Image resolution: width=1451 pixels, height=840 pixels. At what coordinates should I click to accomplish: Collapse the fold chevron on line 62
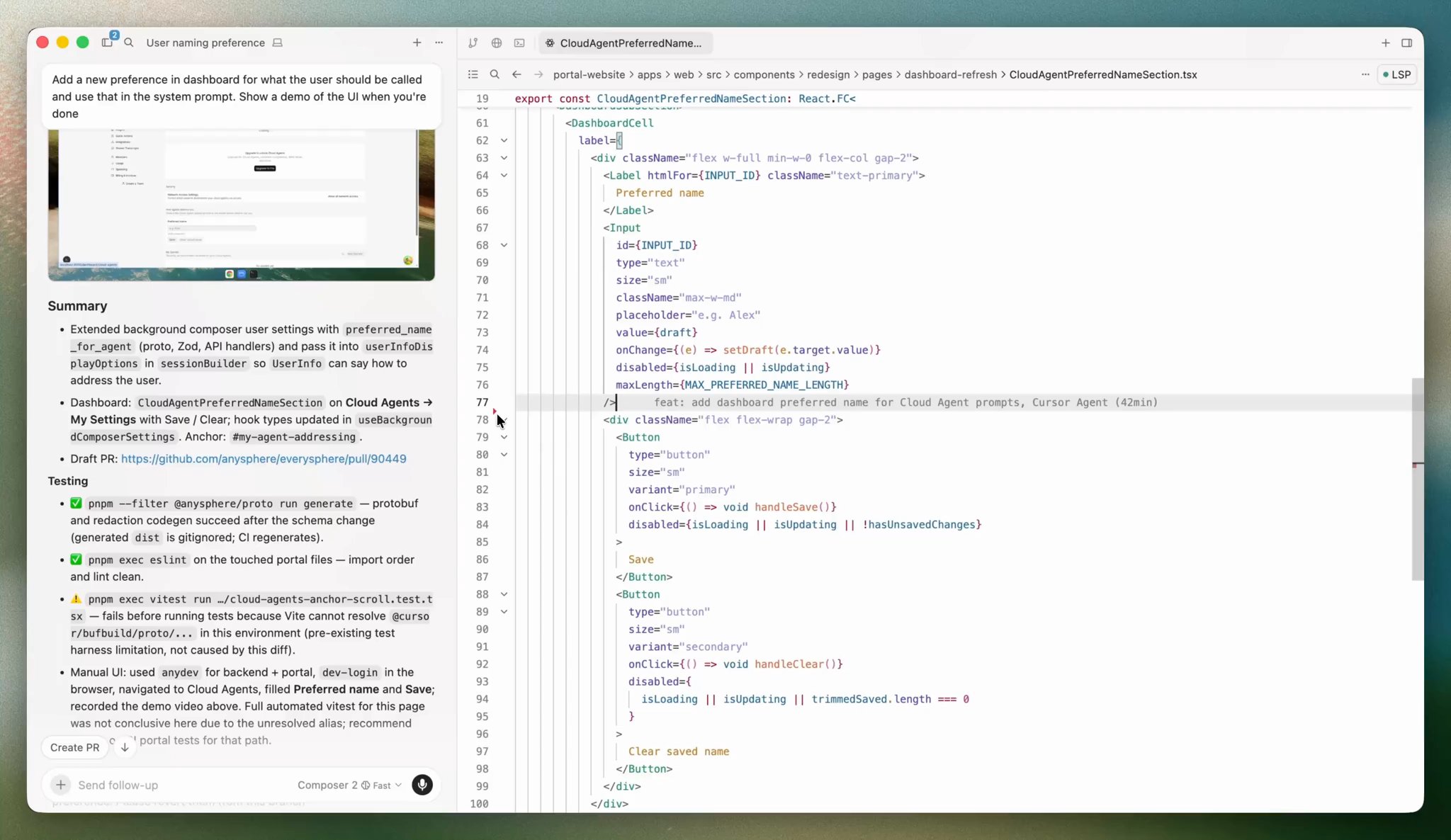point(504,140)
